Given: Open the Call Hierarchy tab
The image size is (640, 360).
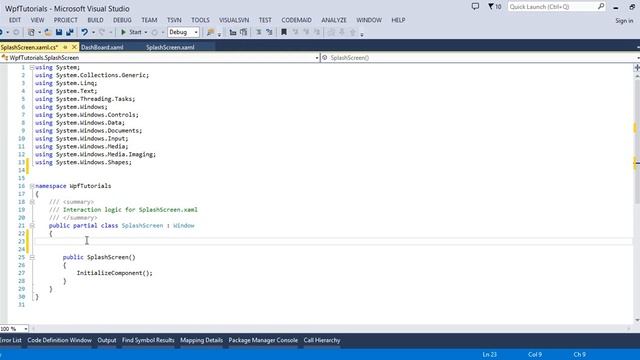Looking at the screenshot, I should [x=322, y=340].
